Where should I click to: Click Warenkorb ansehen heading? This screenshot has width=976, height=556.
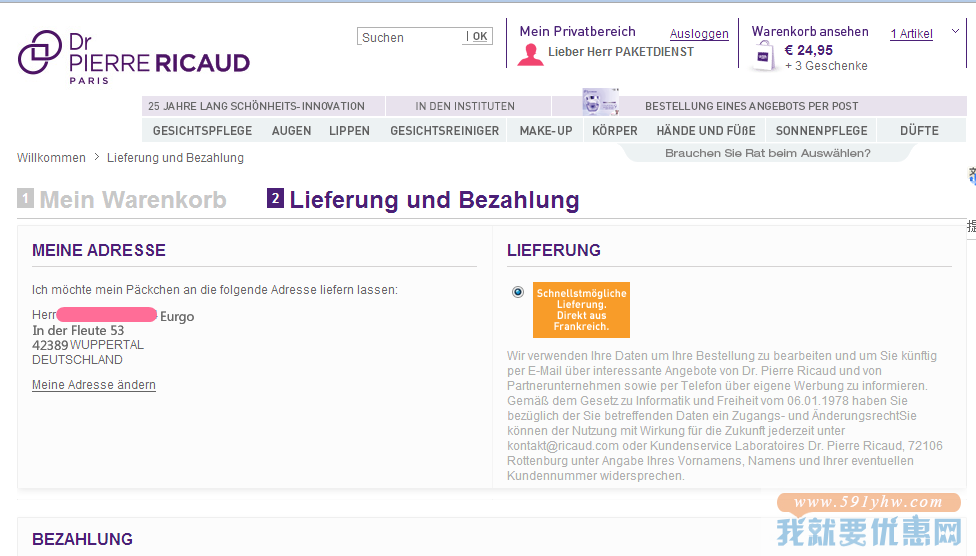tap(810, 31)
